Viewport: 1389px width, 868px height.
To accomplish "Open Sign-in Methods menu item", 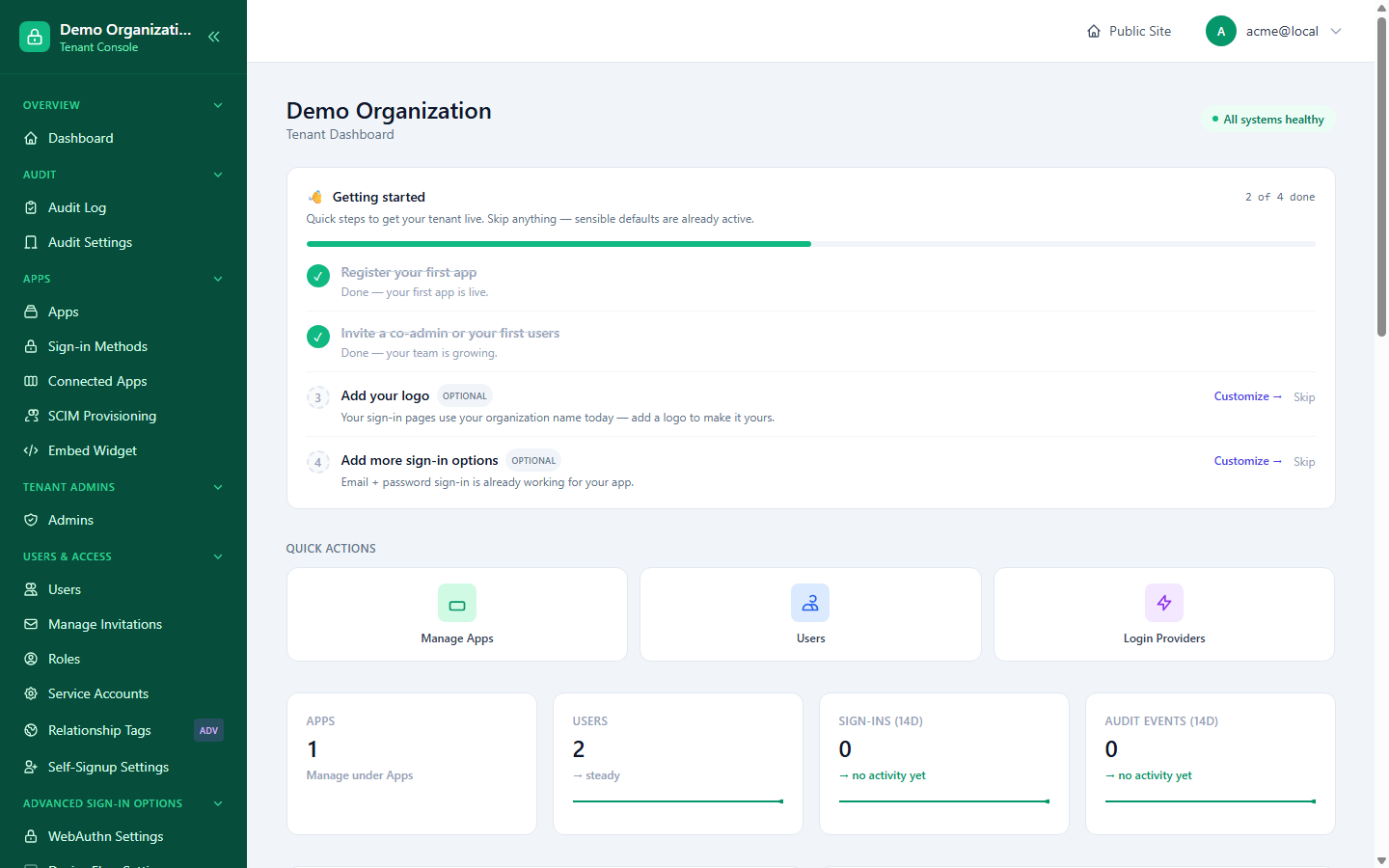I will tap(123, 346).
